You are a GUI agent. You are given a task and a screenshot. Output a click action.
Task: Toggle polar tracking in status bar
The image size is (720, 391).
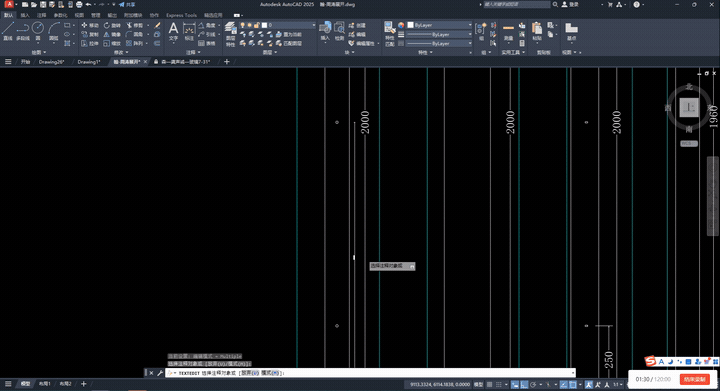tap(534, 385)
